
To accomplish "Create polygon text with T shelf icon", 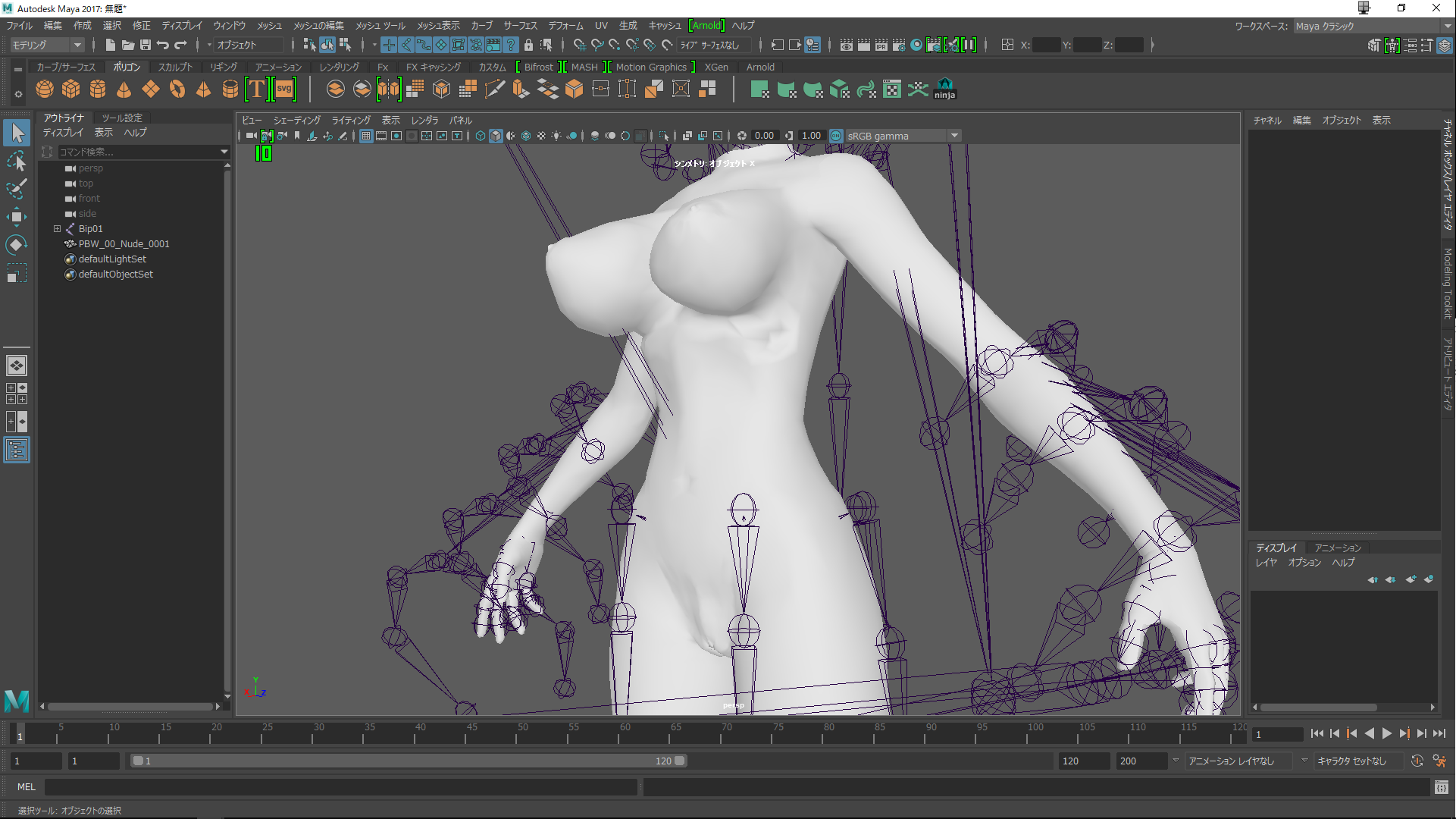I will coord(257,89).
